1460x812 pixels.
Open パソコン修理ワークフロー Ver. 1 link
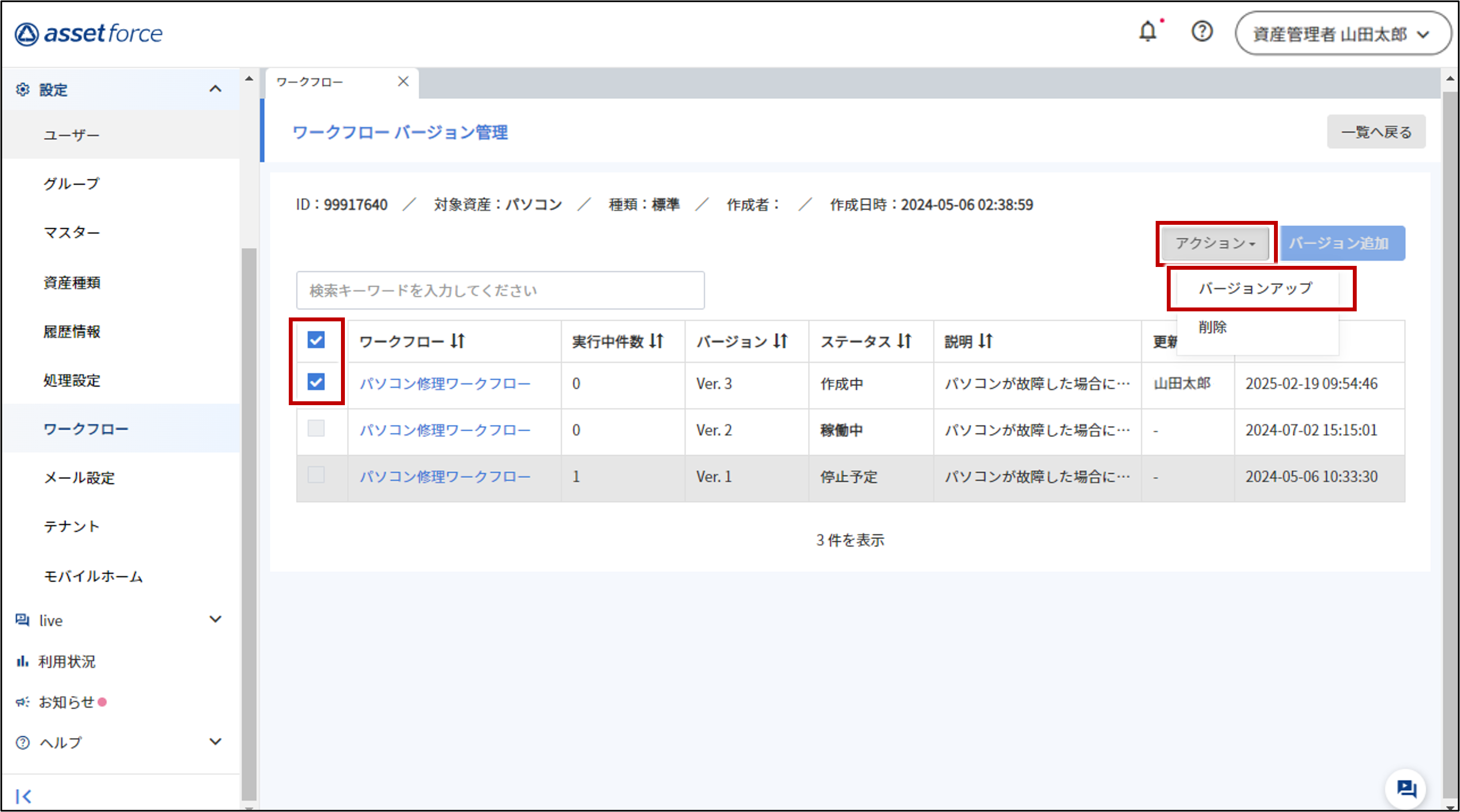click(x=445, y=477)
